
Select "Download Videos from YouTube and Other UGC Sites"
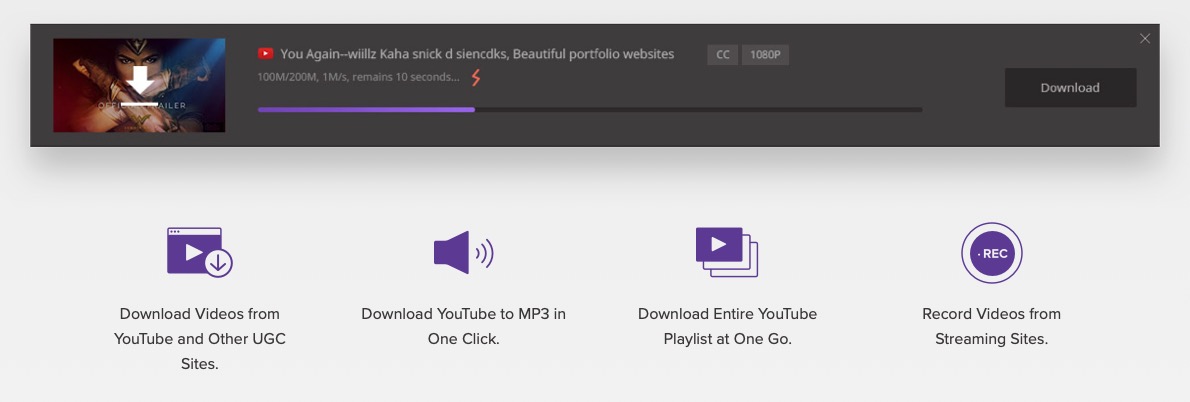tap(199, 339)
